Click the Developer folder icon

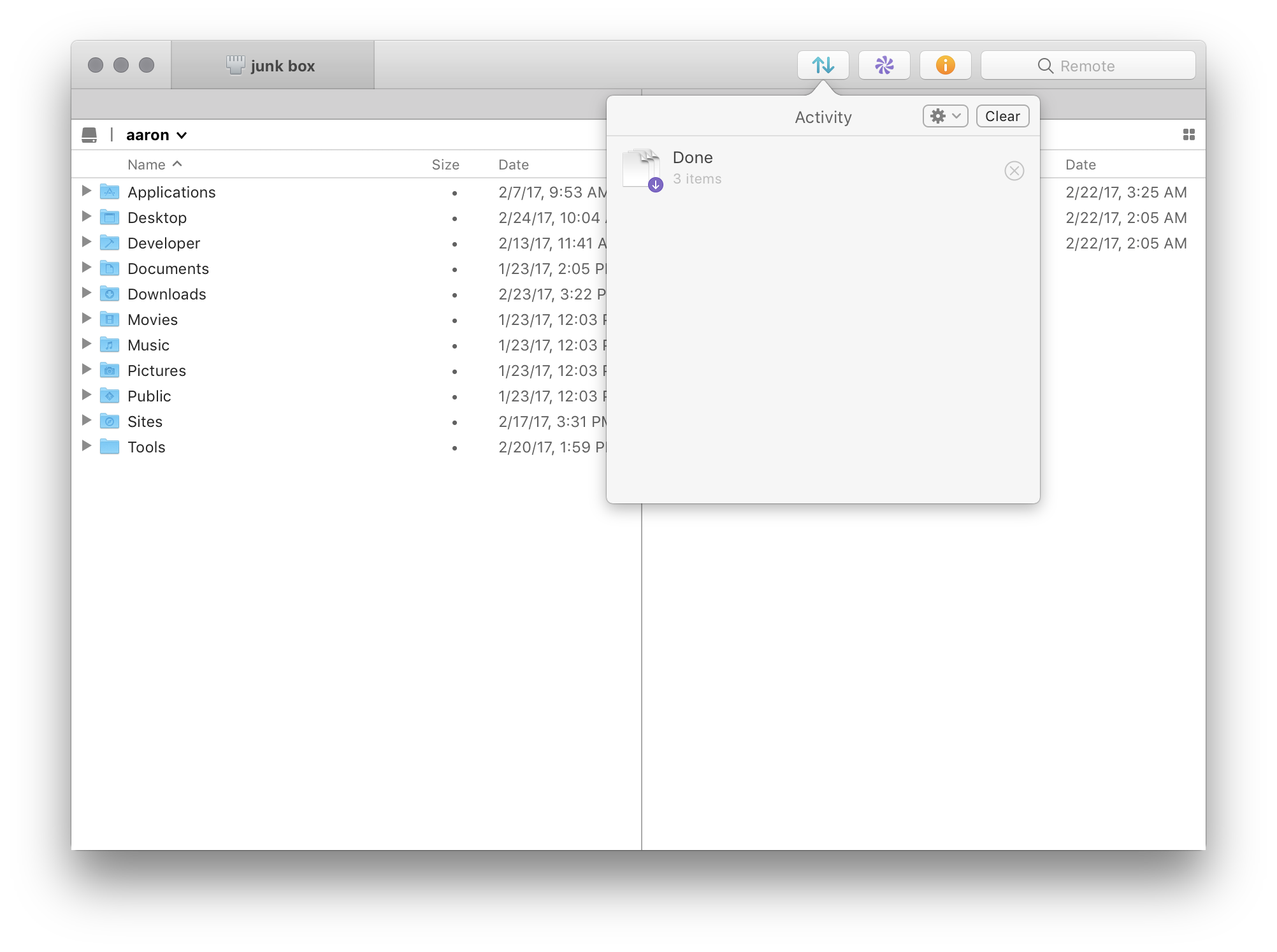[x=110, y=242]
